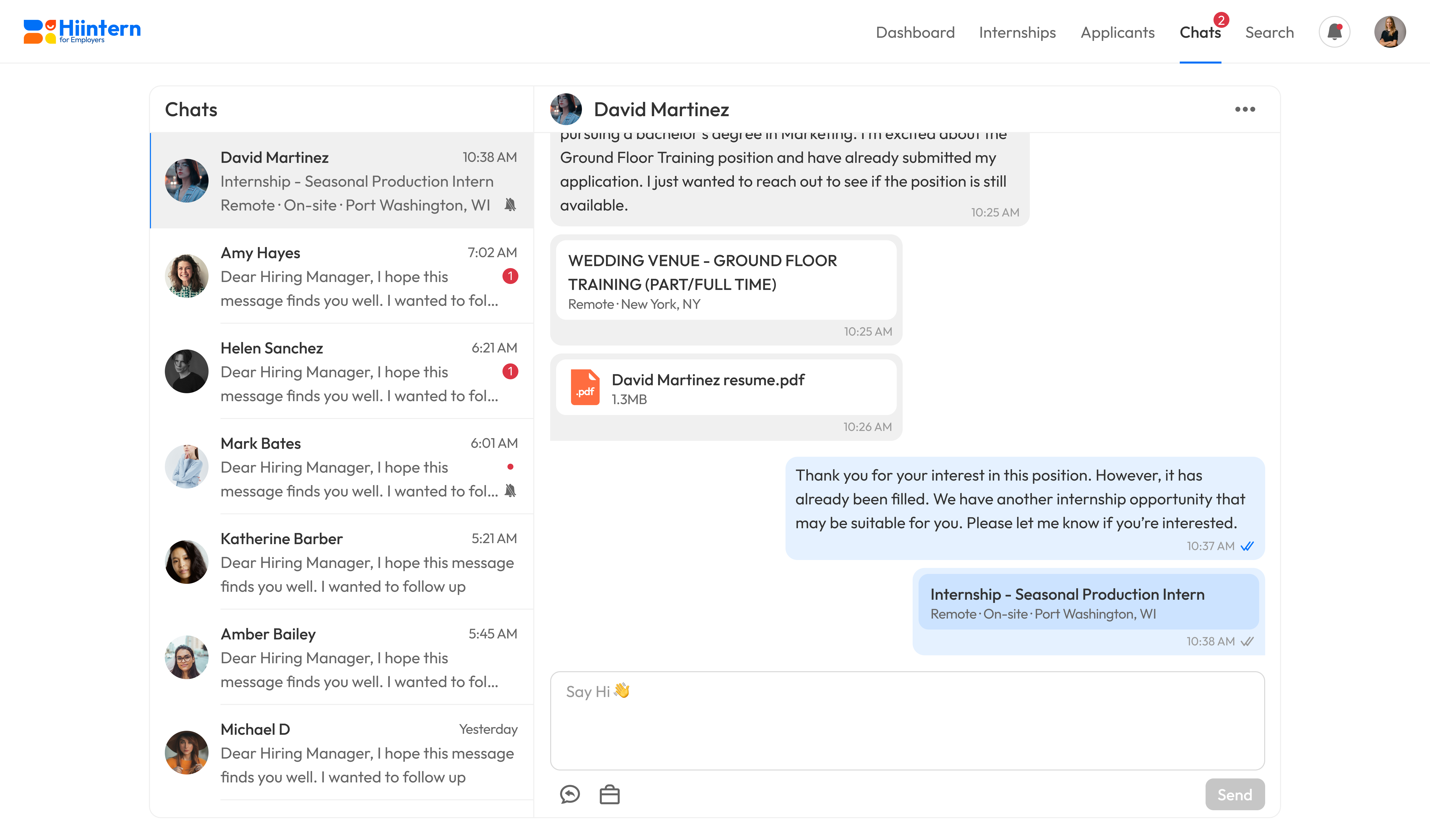The image size is (1430, 840).
Task: Select Amber Bailey avatar in chat list
Action: click(187, 658)
